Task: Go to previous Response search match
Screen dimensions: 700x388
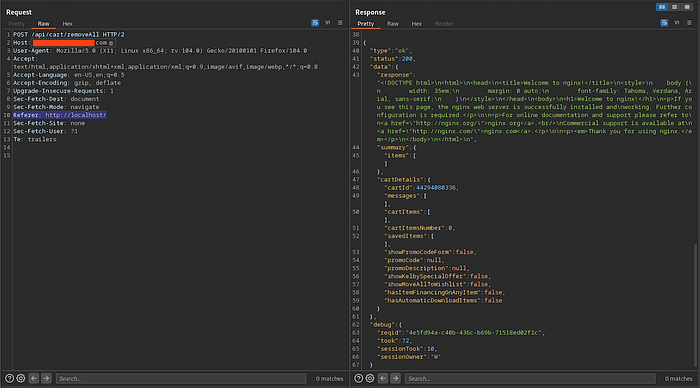Action: [383, 378]
